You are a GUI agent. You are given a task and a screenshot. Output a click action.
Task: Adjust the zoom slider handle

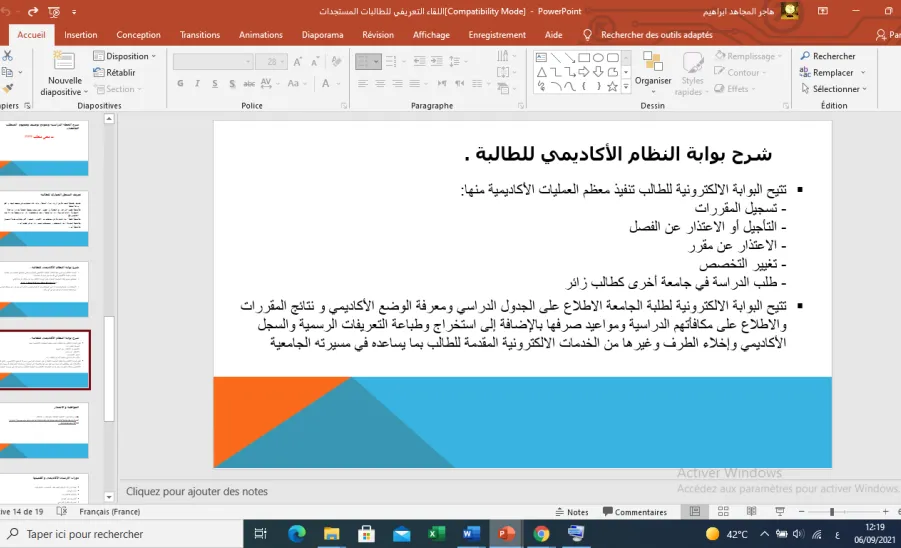coord(831,511)
